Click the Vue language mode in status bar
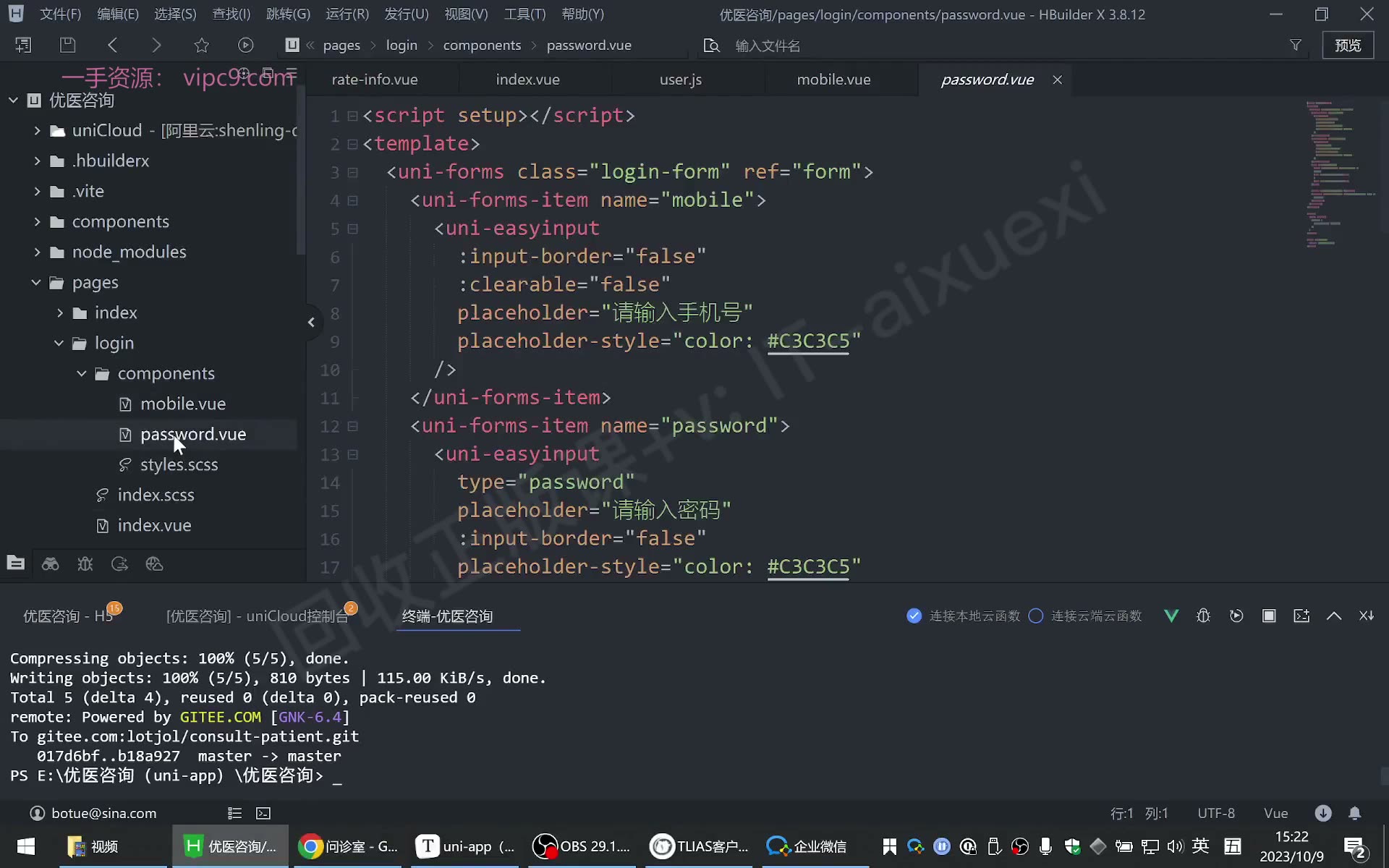 tap(1275, 813)
